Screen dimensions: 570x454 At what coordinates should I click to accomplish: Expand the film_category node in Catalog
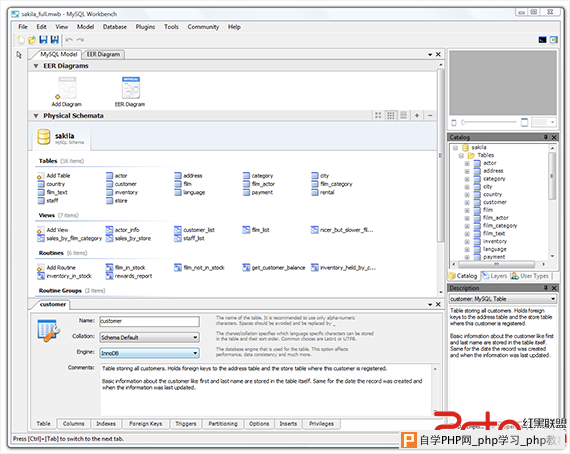(467, 226)
